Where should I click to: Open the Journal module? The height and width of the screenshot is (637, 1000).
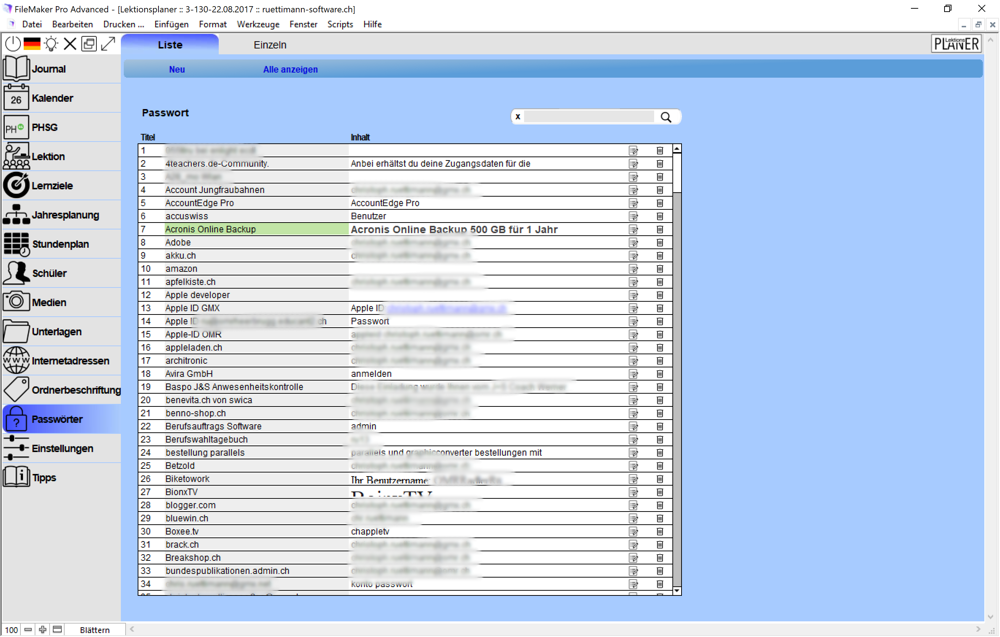(61, 68)
